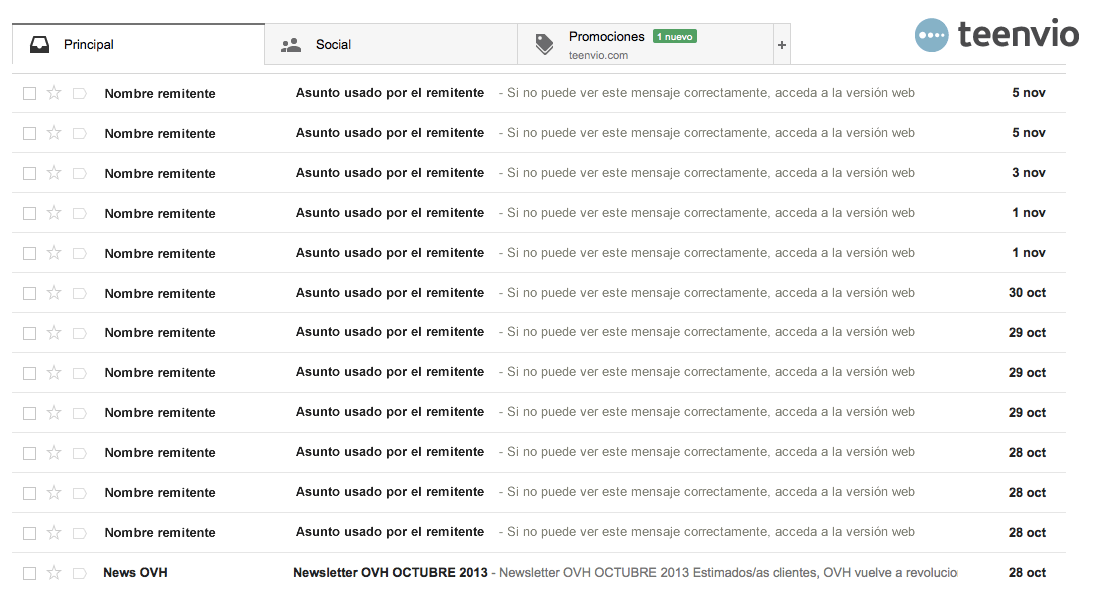The height and width of the screenshot is (600, 1100).
Task: Star the email dated 1 nov
Action: click(x=53, y=212)
